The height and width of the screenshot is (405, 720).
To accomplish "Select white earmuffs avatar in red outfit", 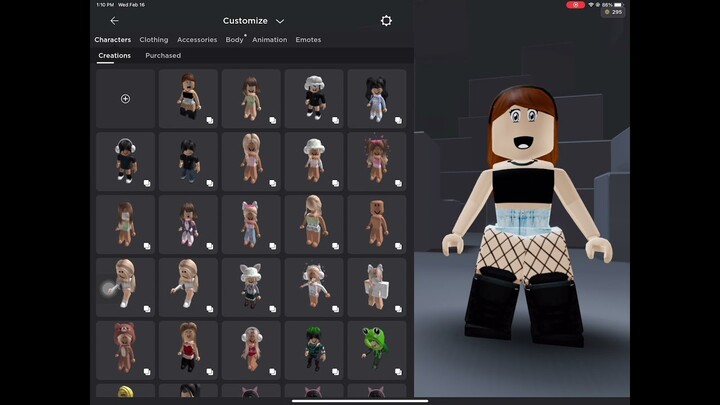I will pos(251,350).
